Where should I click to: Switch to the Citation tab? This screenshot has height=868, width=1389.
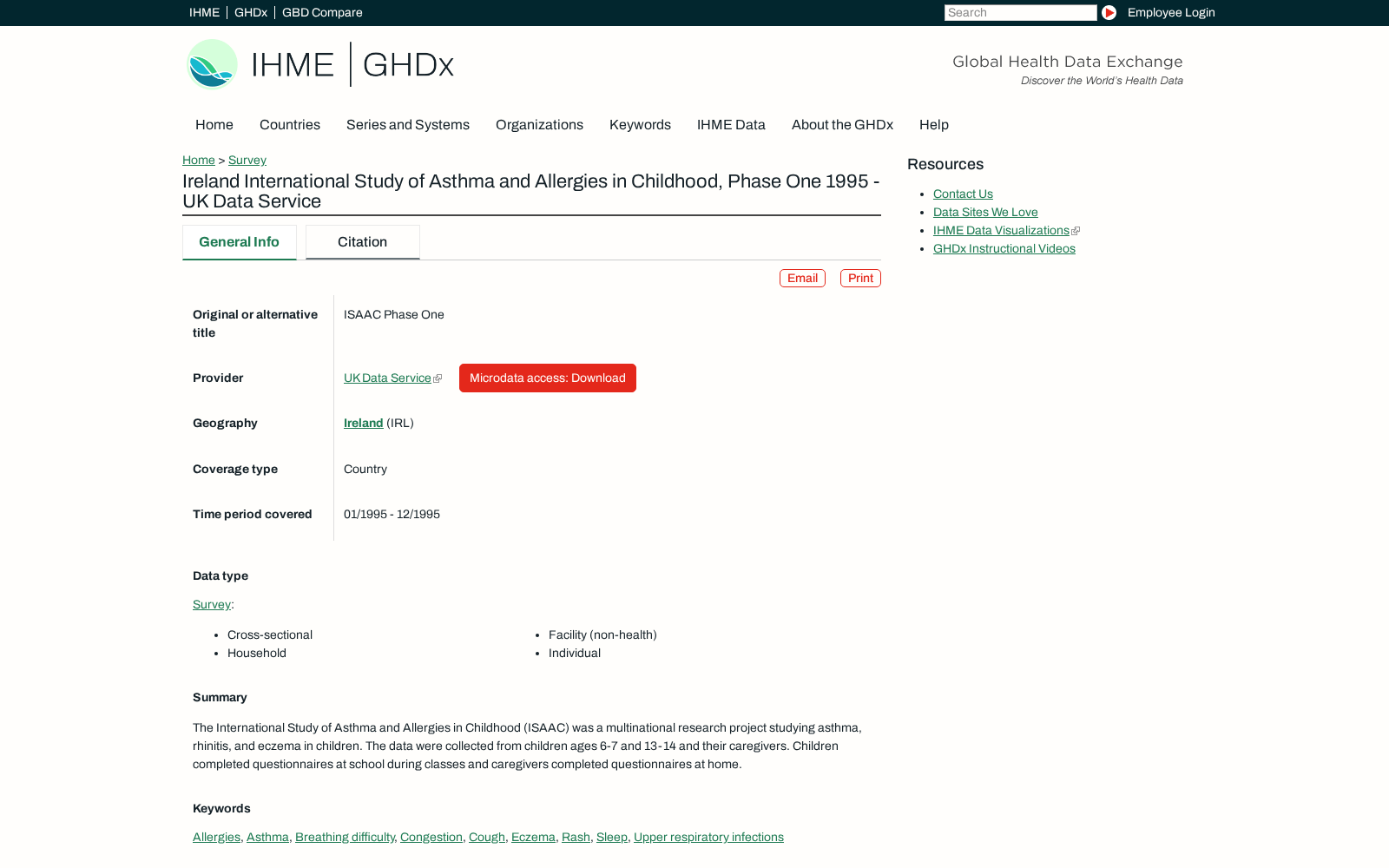point(362,242)
